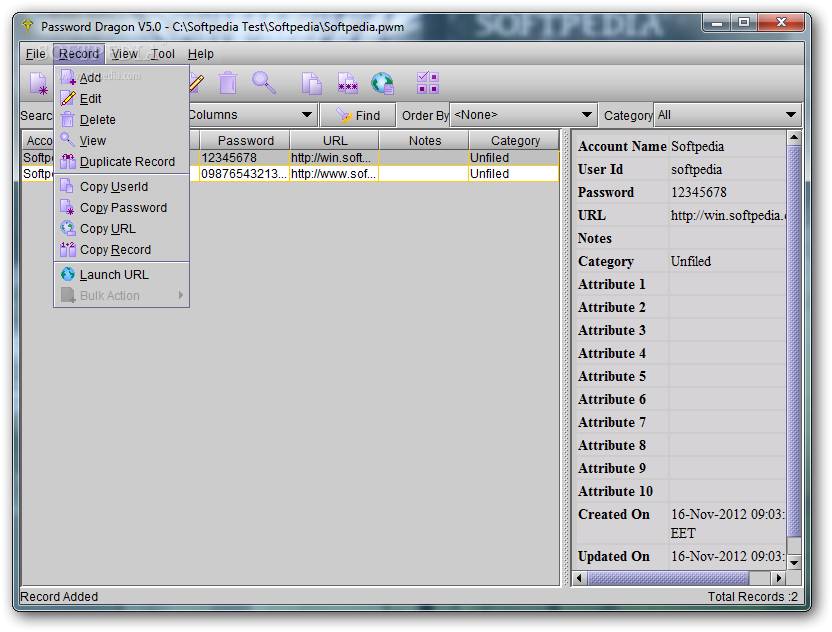This screenshot has height=632, width=832.
Task: Sort by the Notes column header
Action: point(424,141)
